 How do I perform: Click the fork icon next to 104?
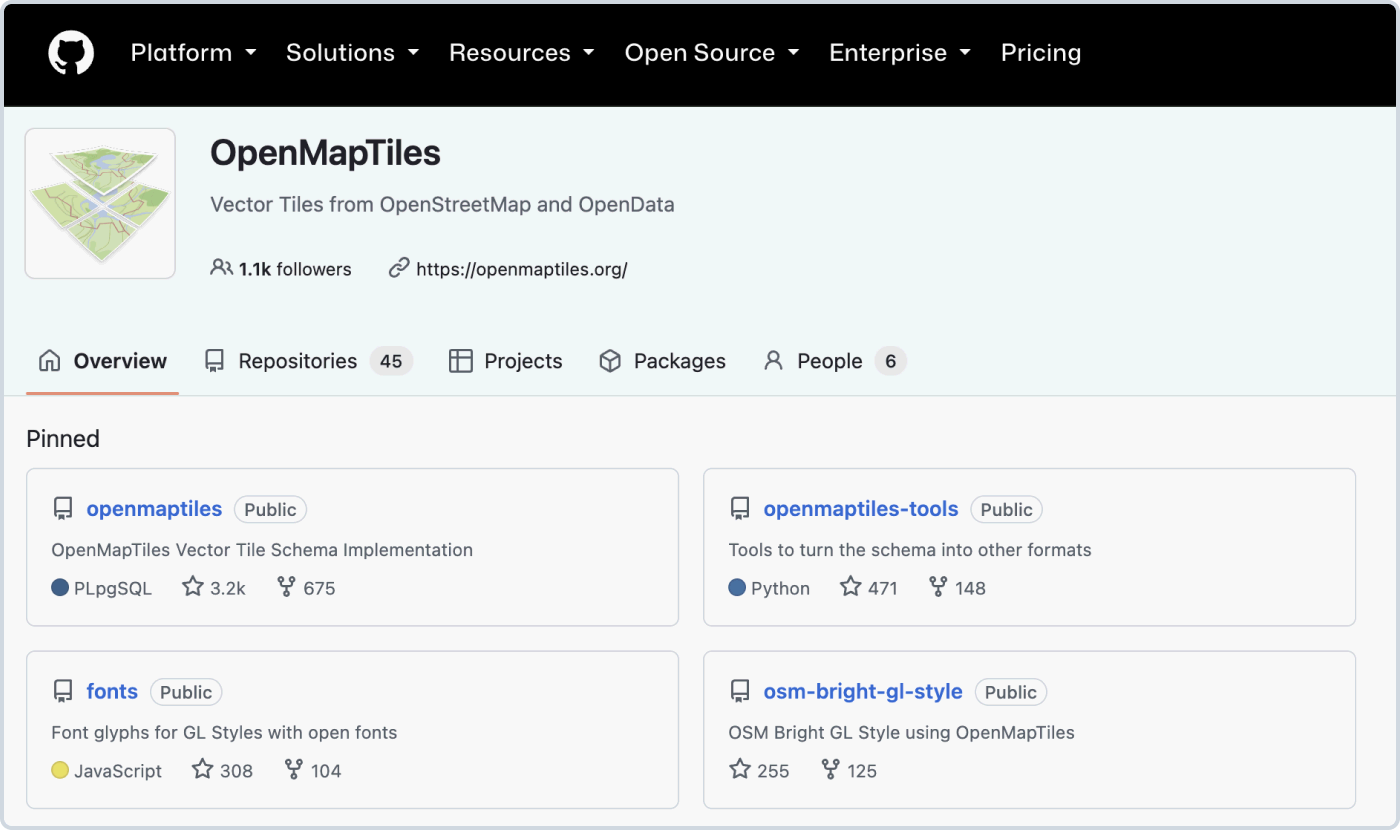coord(293,770)
